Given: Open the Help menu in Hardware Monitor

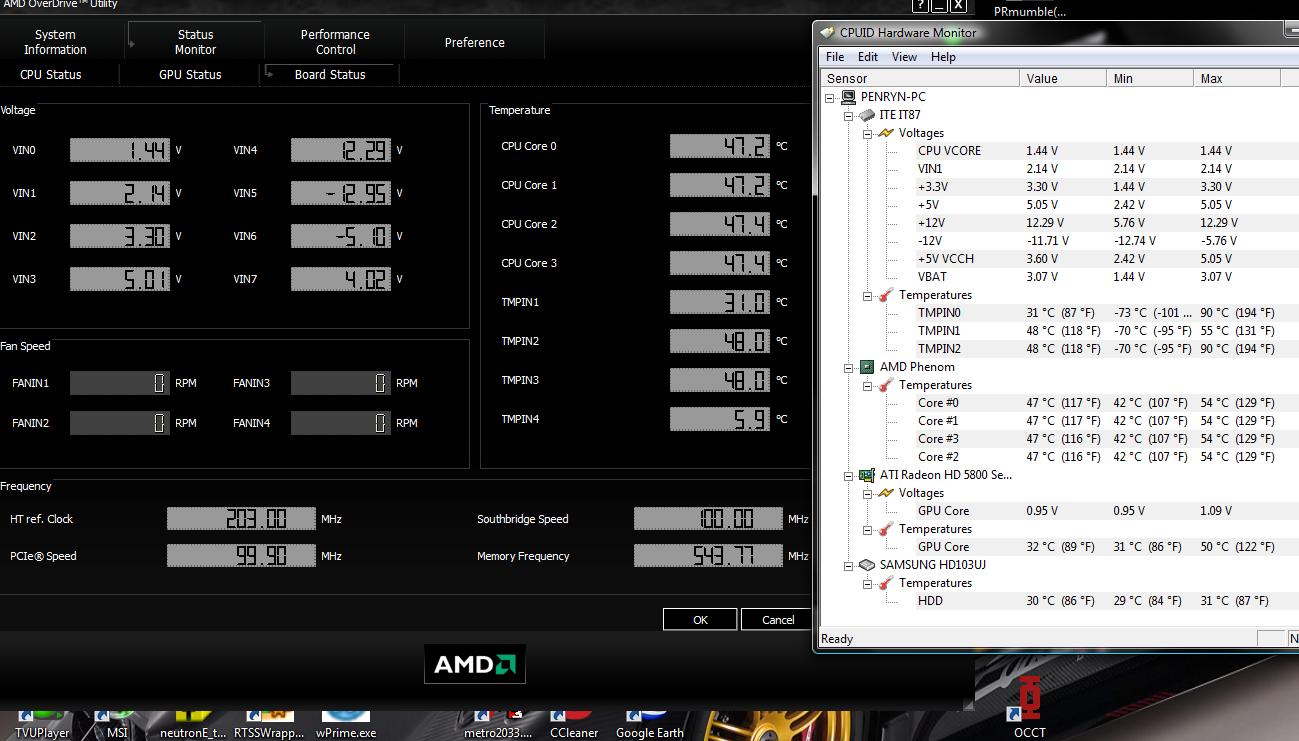Looking at the screenshot, I should 943,57.
